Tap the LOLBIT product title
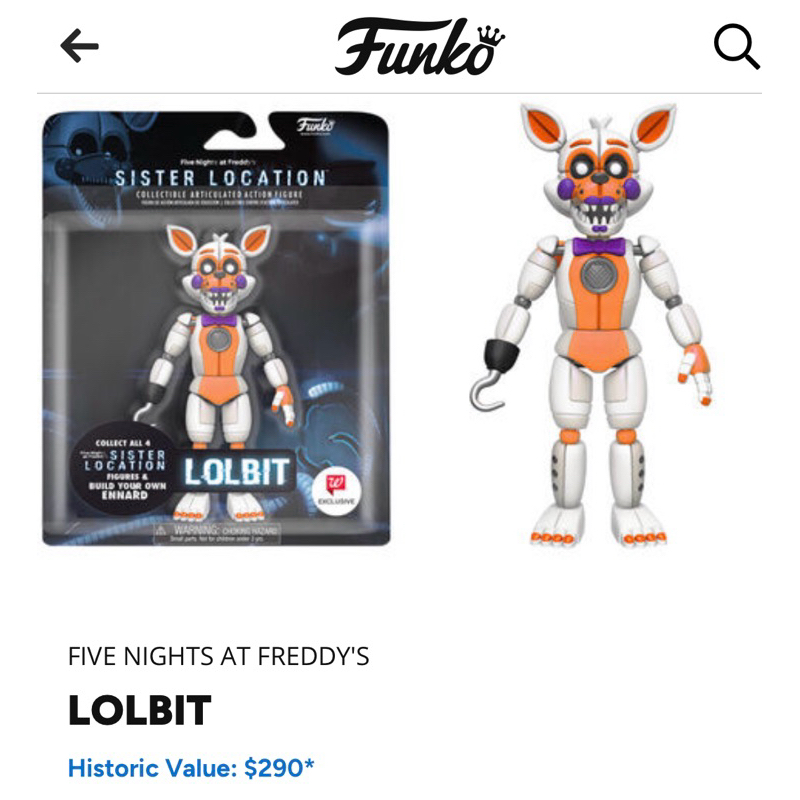800x800 pixels. pyautogui.click(x=140, y=710)
